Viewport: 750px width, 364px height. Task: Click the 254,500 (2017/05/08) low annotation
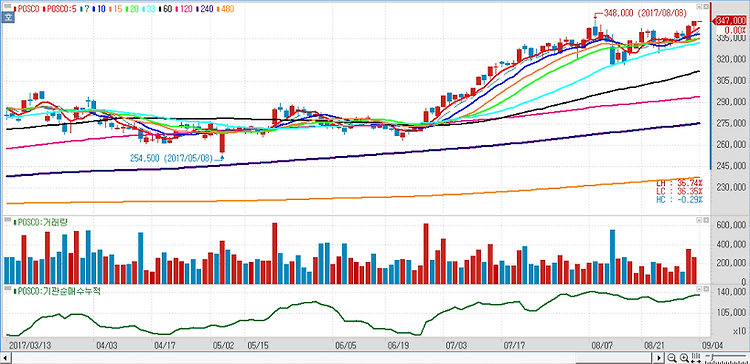171,157
